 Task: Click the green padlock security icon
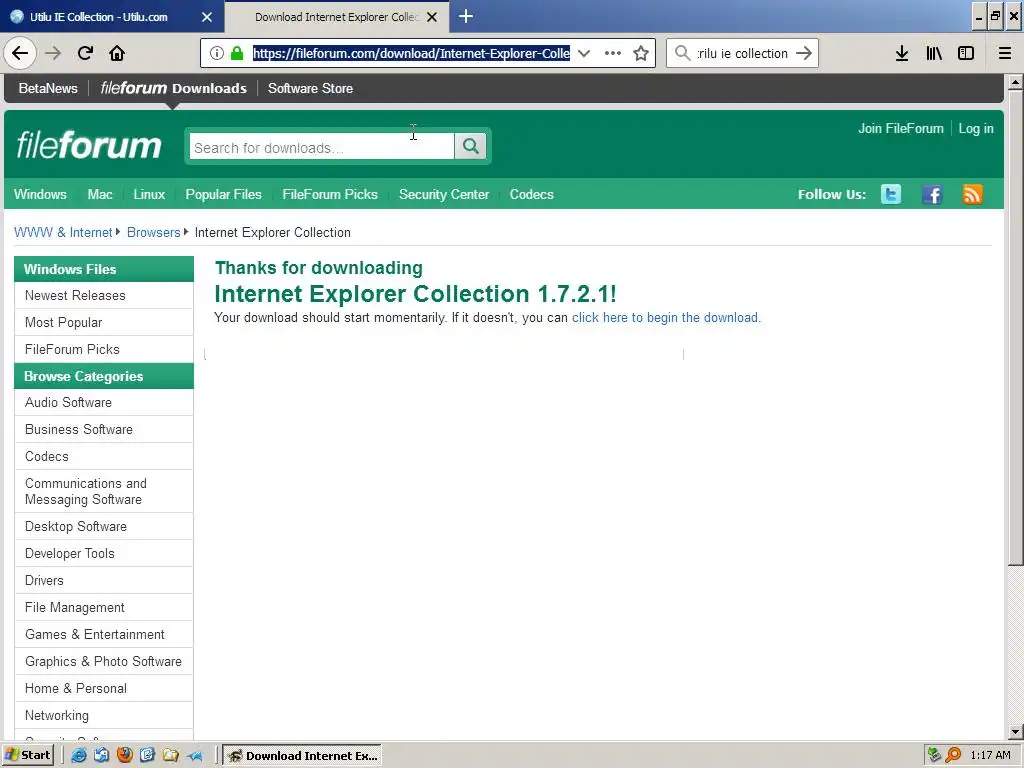click(x=236, y=53)
